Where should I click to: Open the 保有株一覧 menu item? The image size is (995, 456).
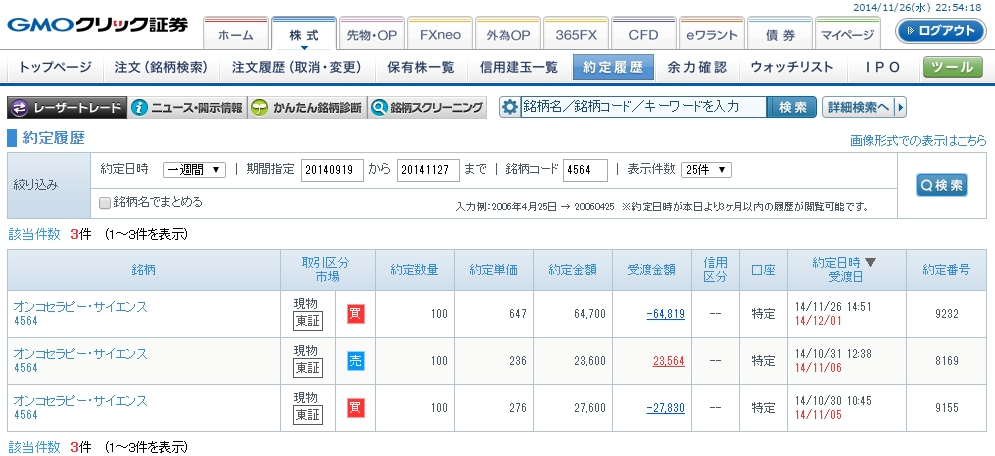pos(420,68)
